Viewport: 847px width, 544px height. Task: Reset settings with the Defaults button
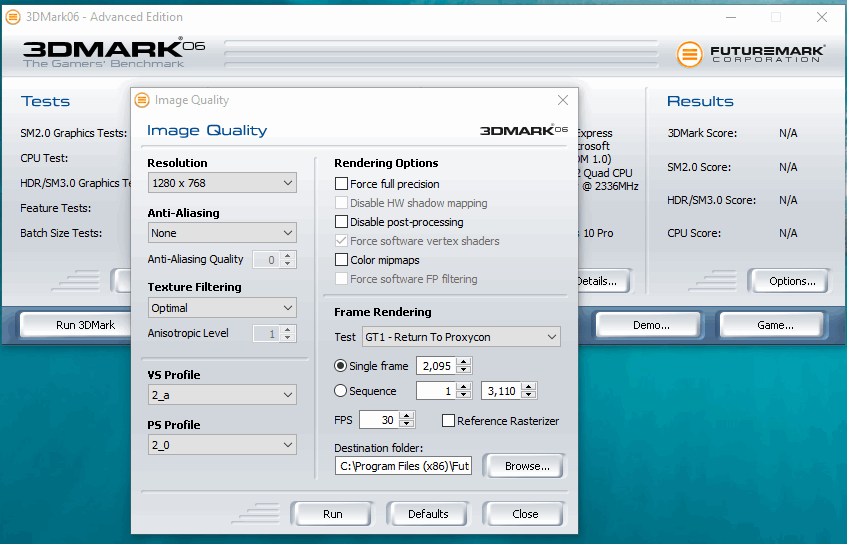point(428,514)
